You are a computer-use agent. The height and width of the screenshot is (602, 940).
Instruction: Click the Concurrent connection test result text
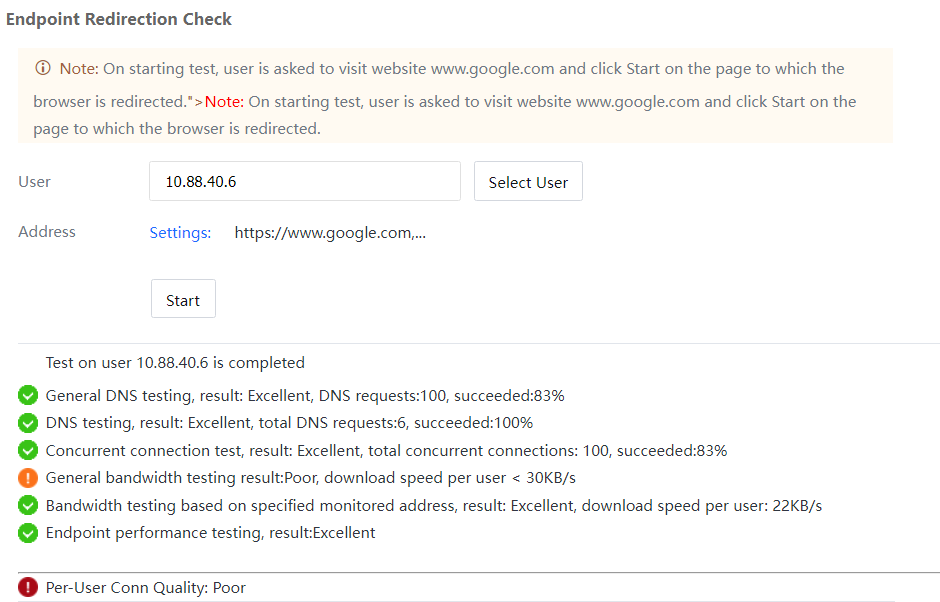tap(386, 451)
